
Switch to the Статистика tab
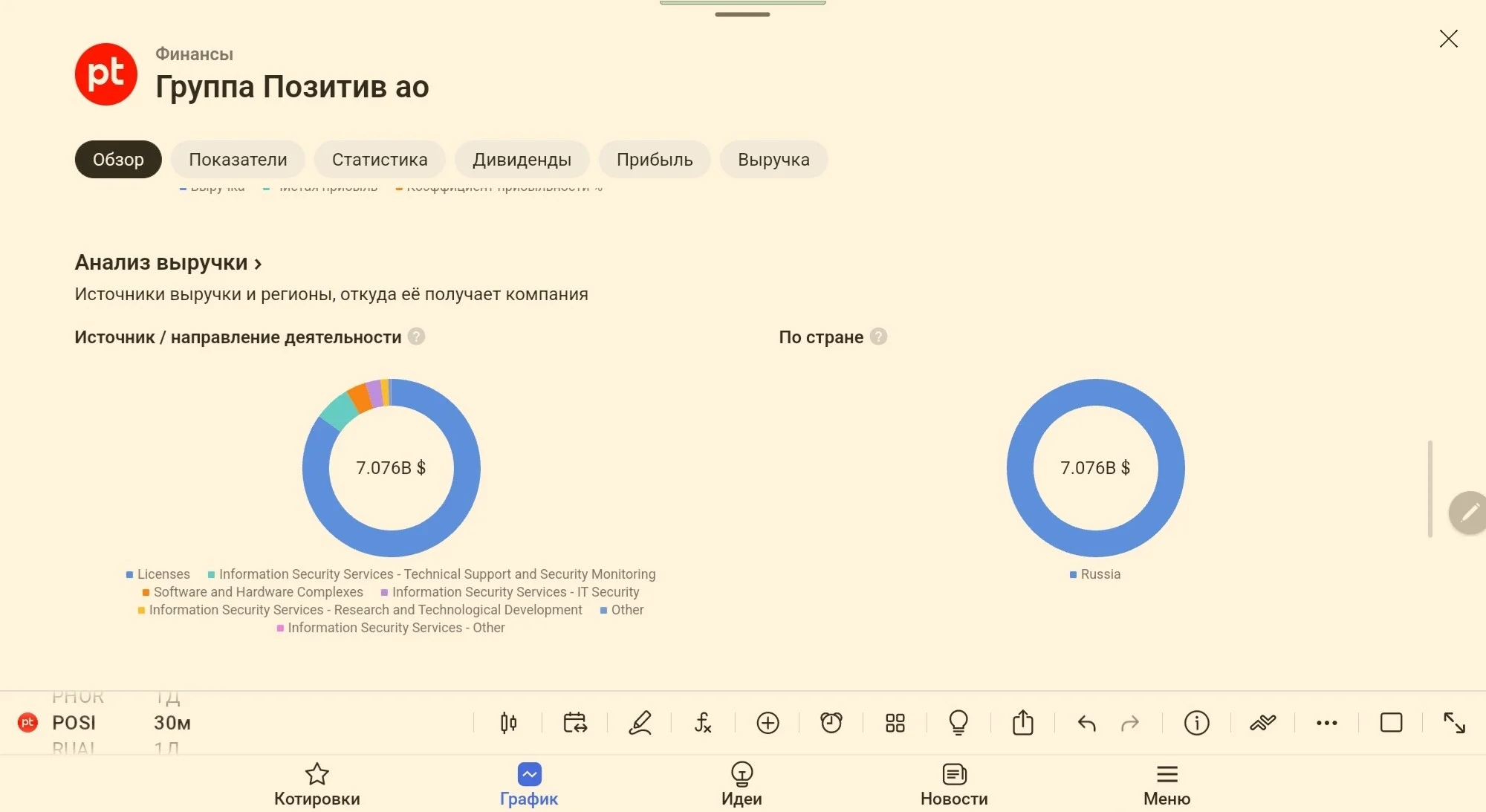pyautogui.click(x=380, y=160)
